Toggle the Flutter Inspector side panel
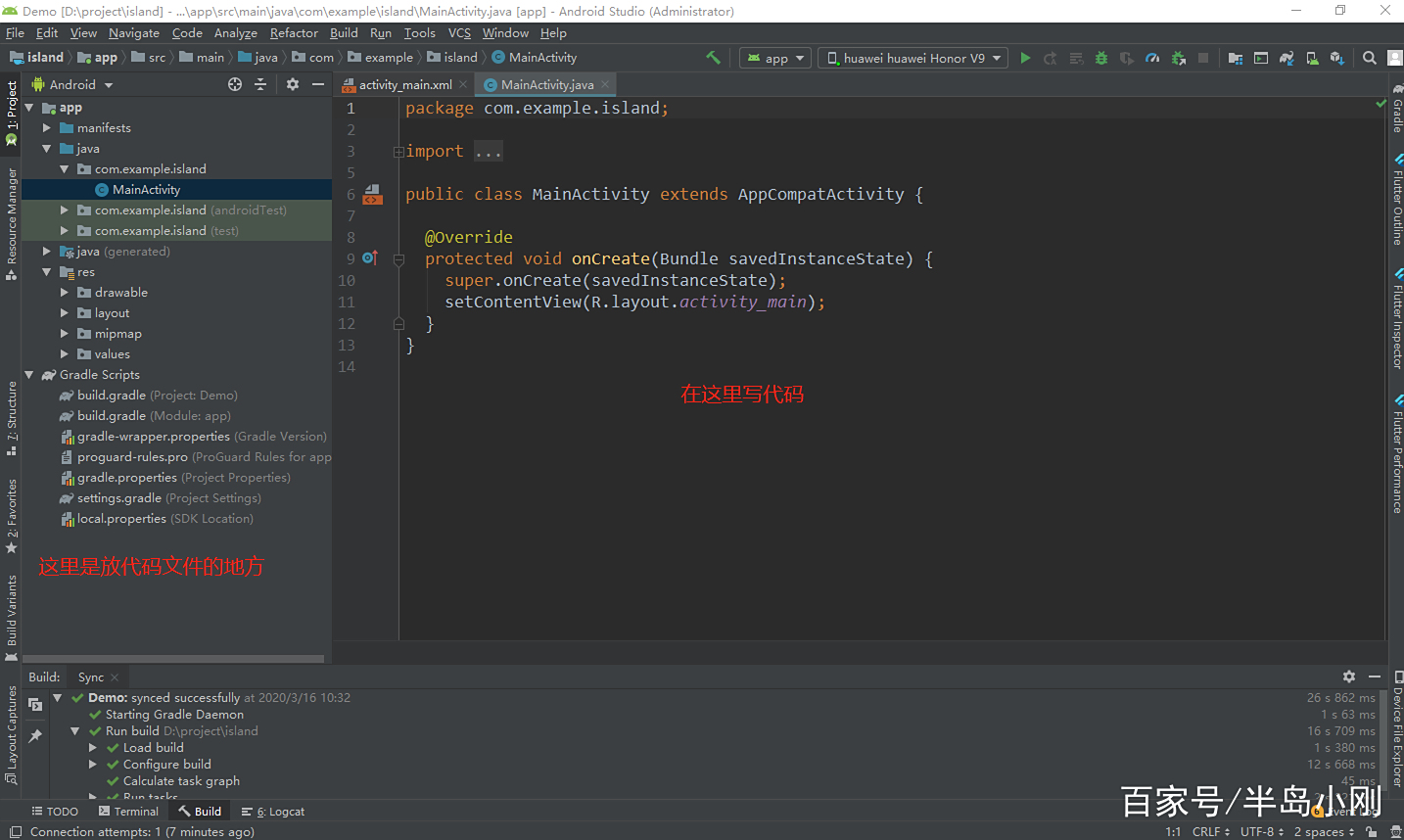Image resolution: width=1404 pixels, height=840 pixels. coord(1397,320)
